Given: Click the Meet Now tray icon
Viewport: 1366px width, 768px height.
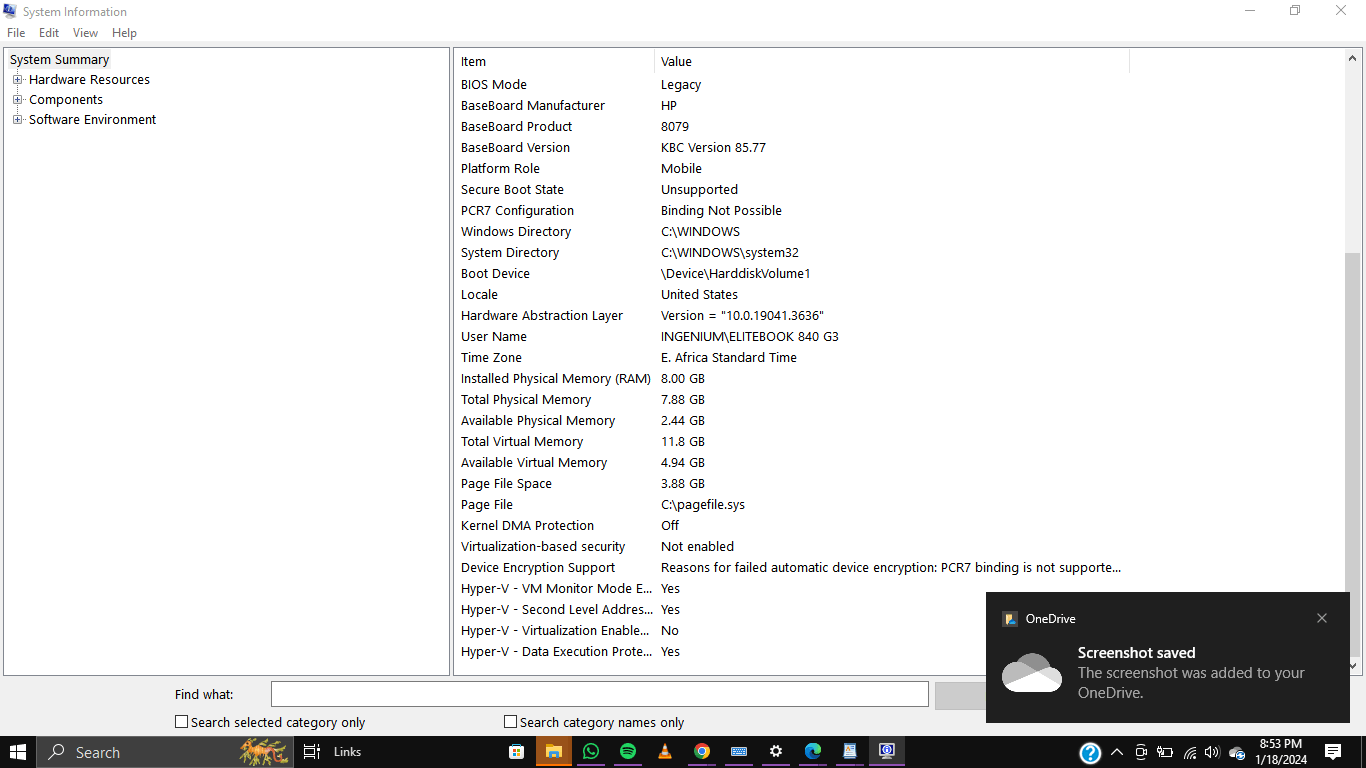Looking at the screenshot, I should [1141, 752].
